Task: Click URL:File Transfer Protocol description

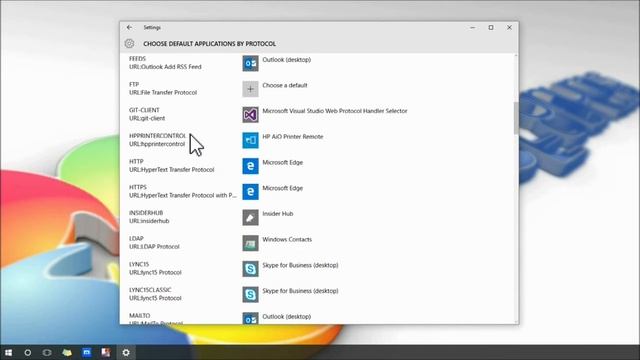Action: click(x=163, y=93)
